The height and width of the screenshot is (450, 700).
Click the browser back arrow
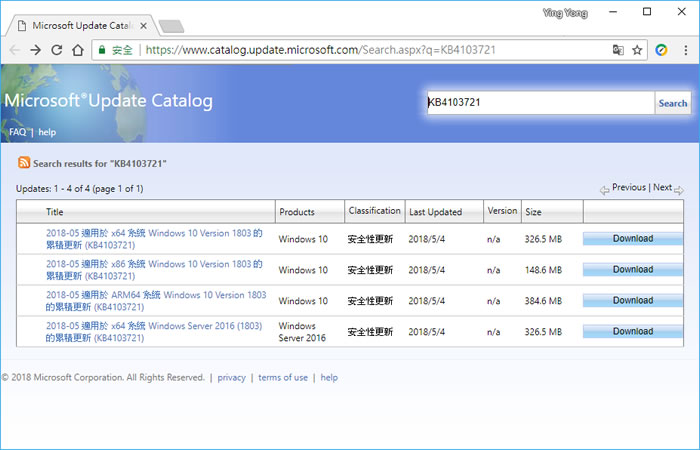(15, 50)
